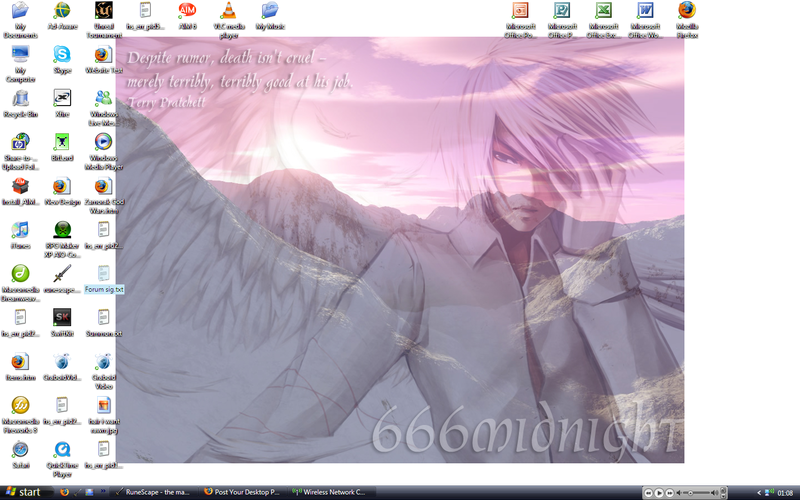Open the Windows start menu
800x500 pixels.
click(27, 492)
